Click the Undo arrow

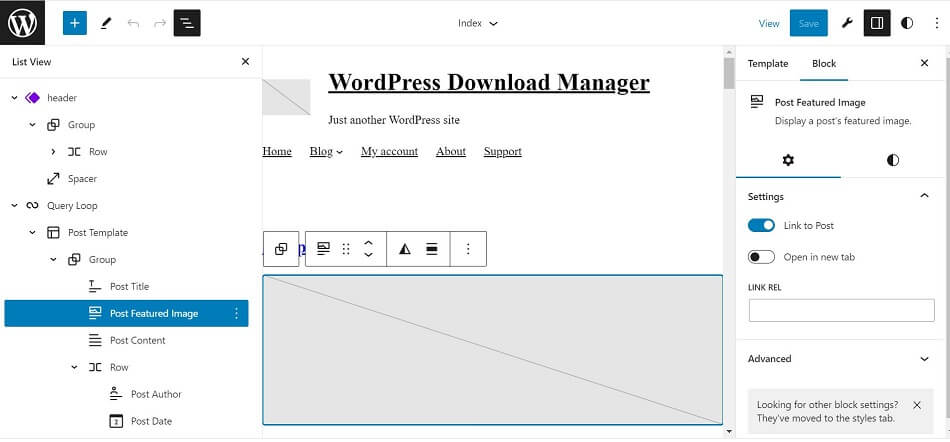[x=133, y=23]
